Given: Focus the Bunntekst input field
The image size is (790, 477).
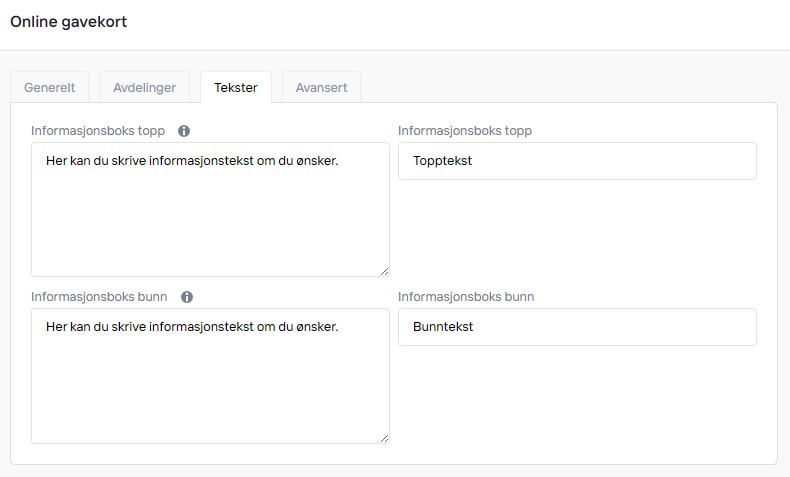Looking at the screenshot, I should 576,327.
